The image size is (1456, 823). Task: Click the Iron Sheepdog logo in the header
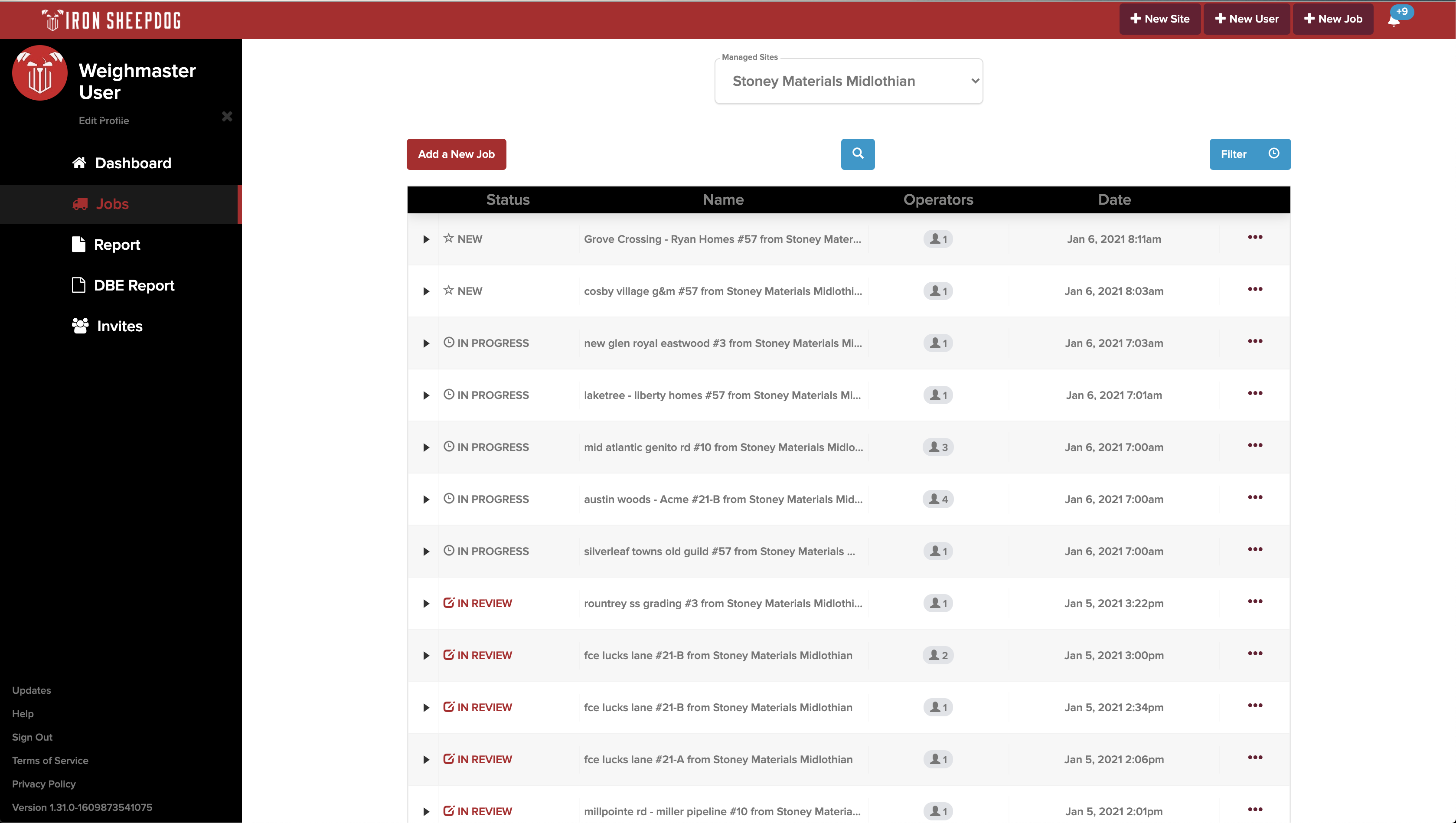111,20
